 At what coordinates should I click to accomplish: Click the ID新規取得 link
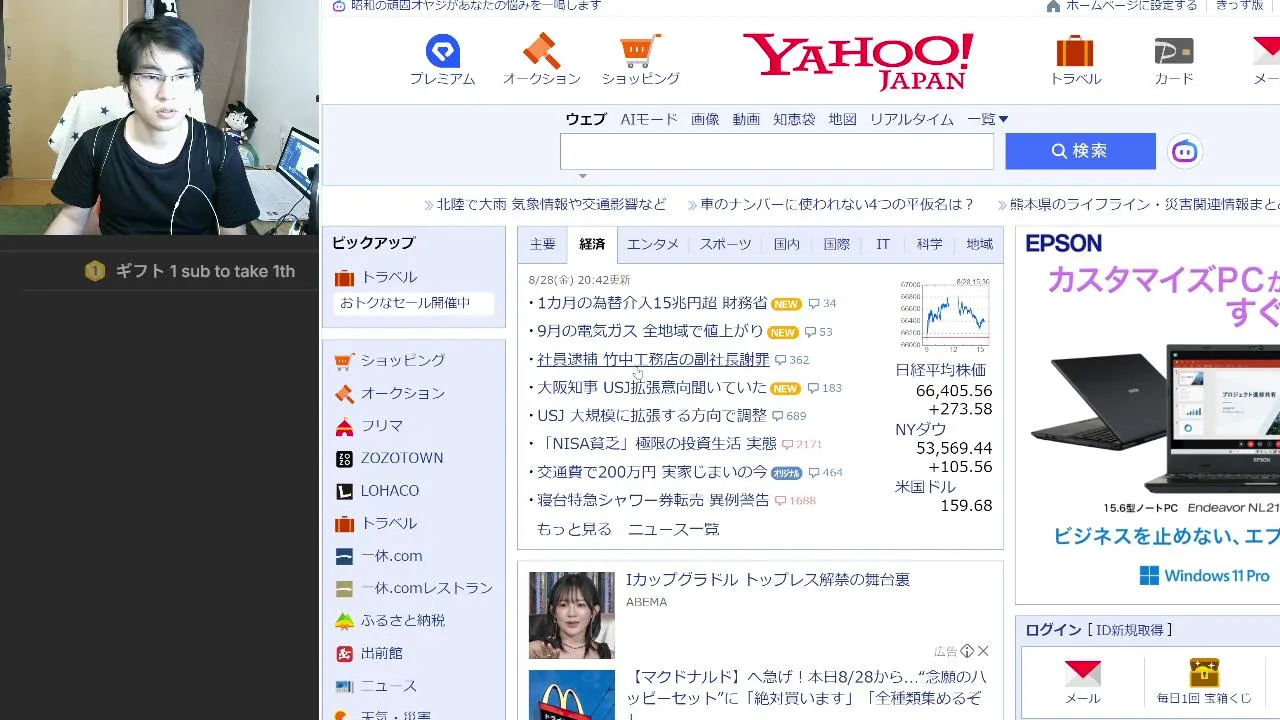tap(1130, 630)
